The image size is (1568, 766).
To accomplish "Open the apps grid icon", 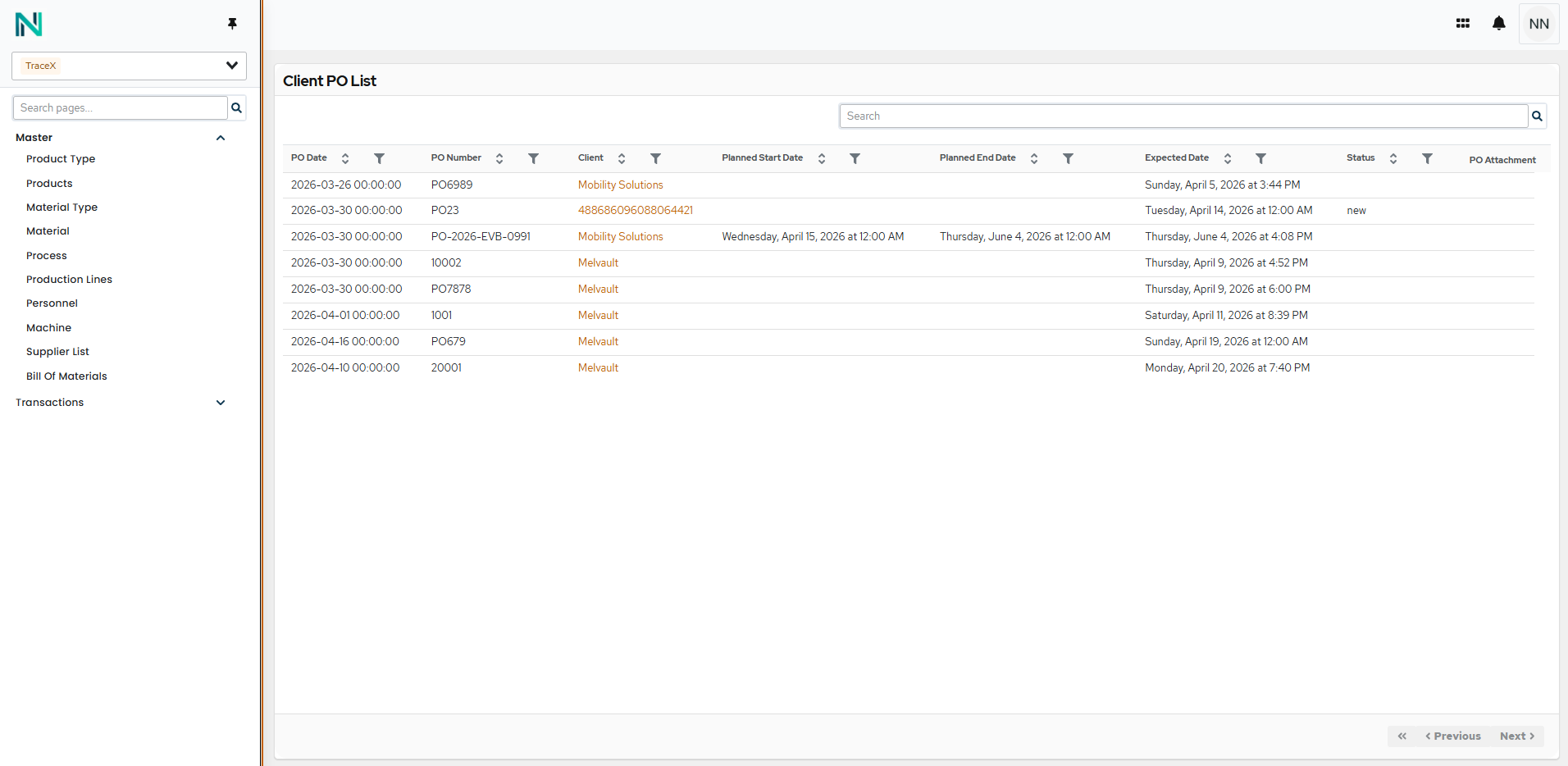I will [x=1462, y=24].
